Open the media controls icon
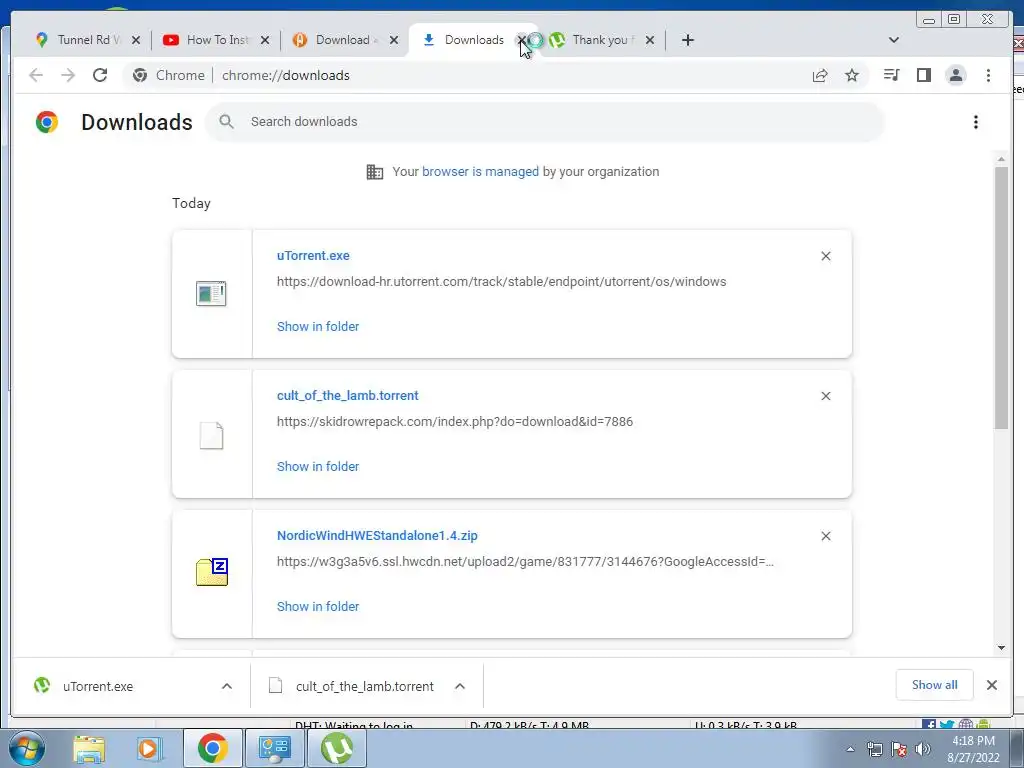 [x=891, y=75]
